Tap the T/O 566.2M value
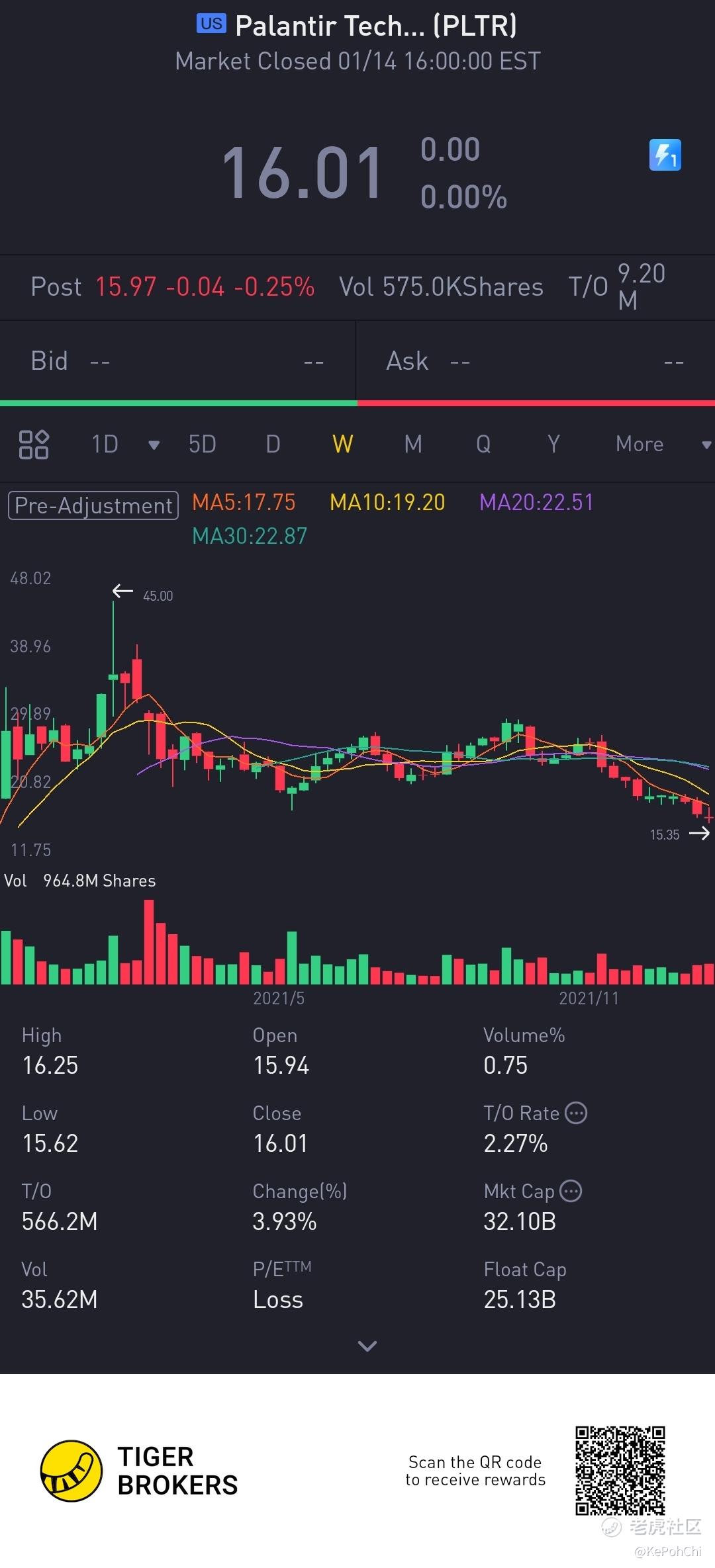The image size is (715, 1568). coord(60,1222)
